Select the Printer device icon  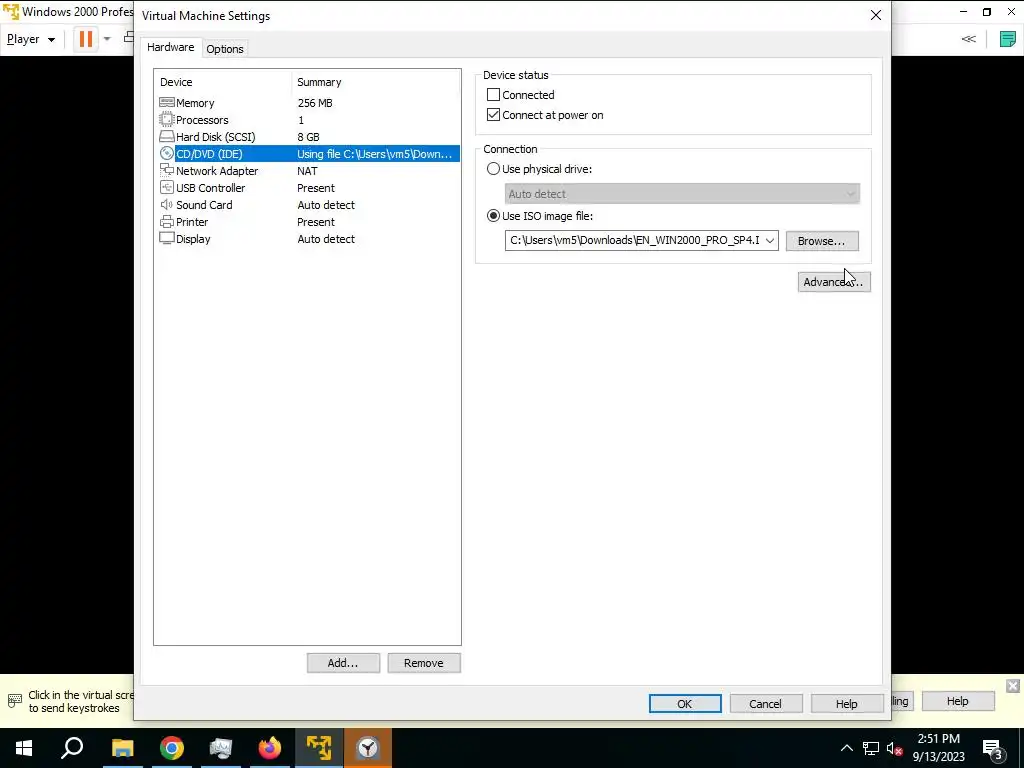coord(167,221)
